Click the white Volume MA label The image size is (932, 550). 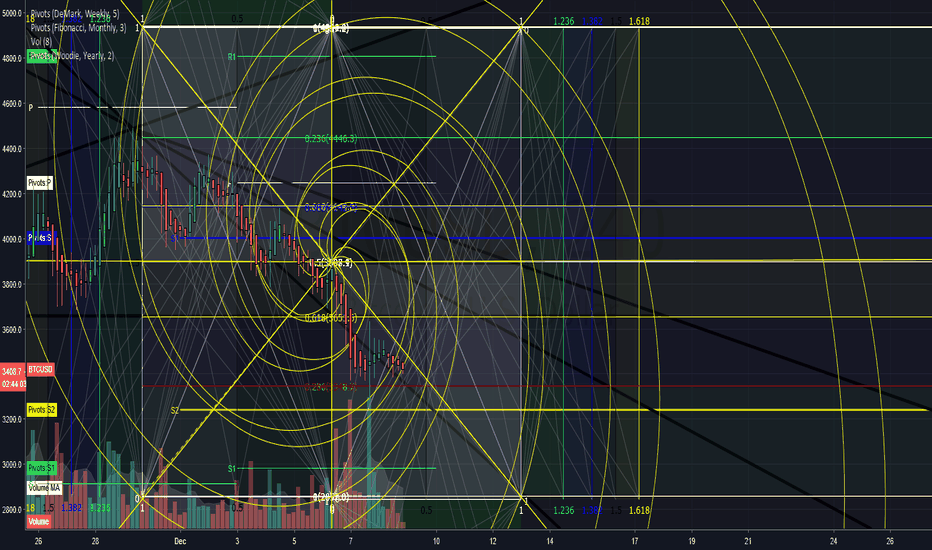tap(45, 488)
